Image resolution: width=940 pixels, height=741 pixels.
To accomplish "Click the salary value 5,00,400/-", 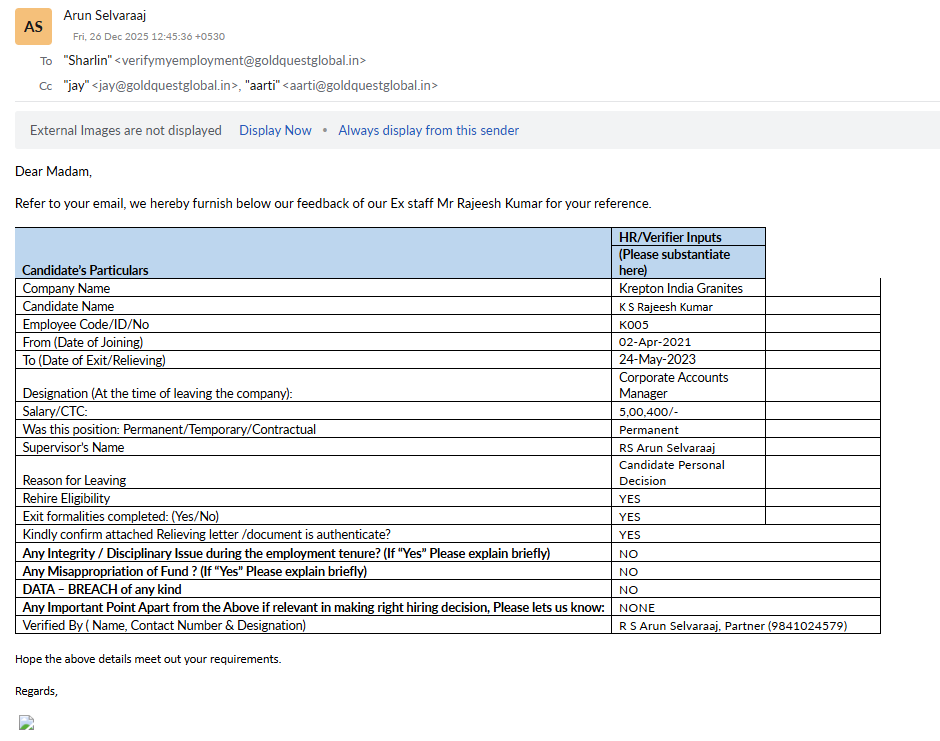I will (650, 412).
